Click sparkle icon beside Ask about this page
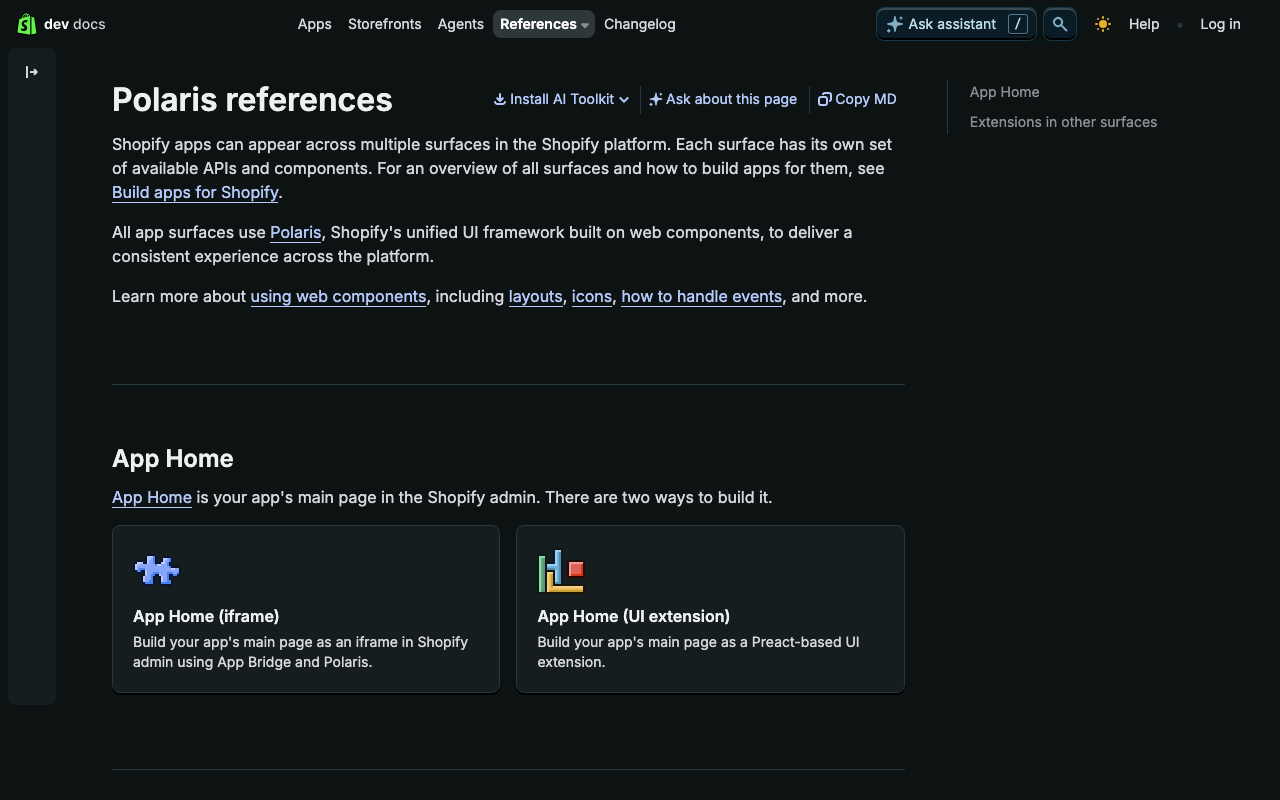Image resolution: width=1280 pixels, height=800 pixels. pos(656,99)
